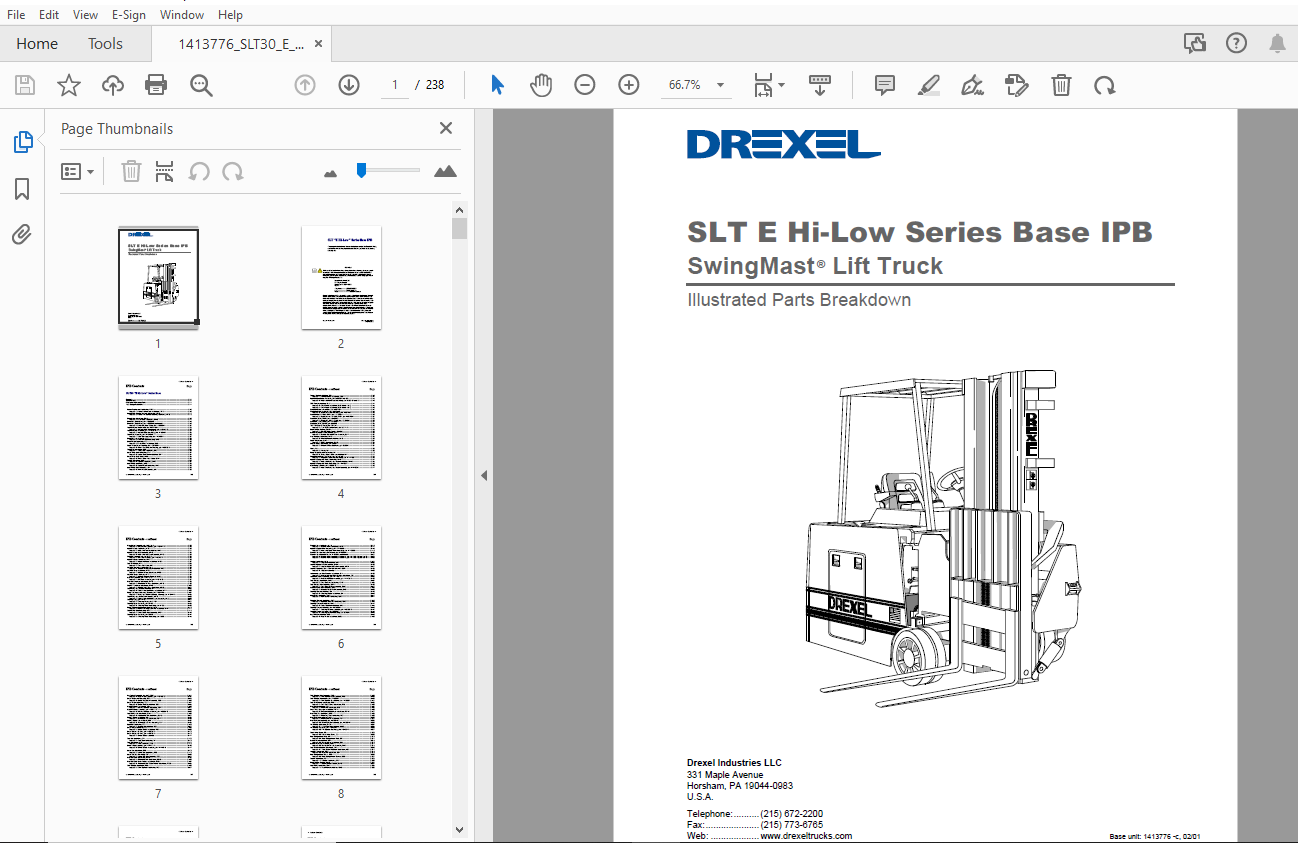
Task: Go to next page arrow
Action: point(348,85)
